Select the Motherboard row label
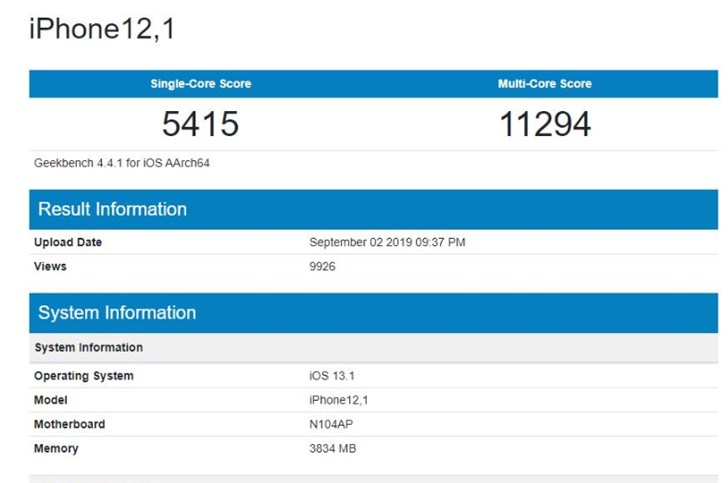 point(69,424)
